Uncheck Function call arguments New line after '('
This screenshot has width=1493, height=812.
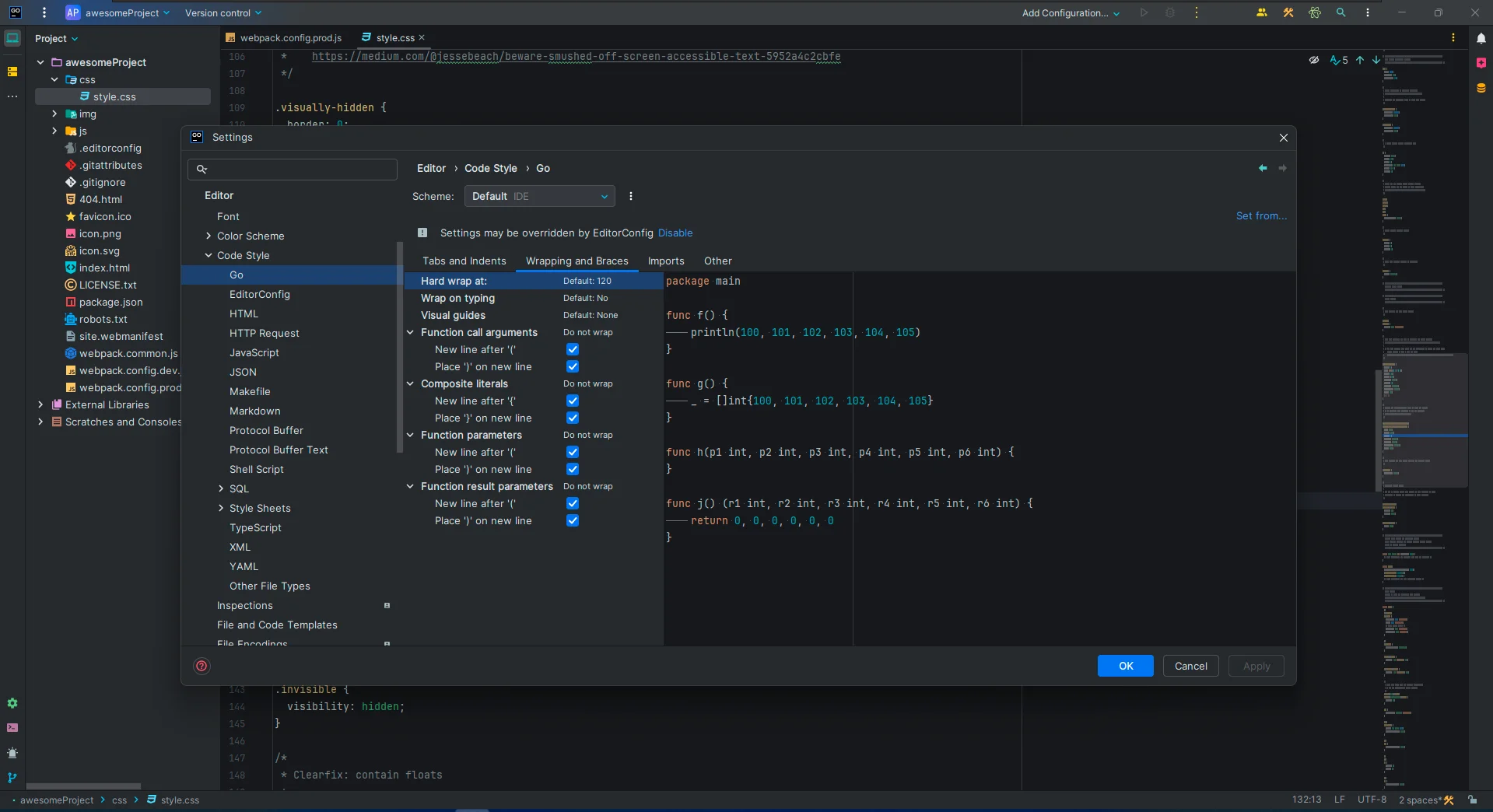pos(573,350)
